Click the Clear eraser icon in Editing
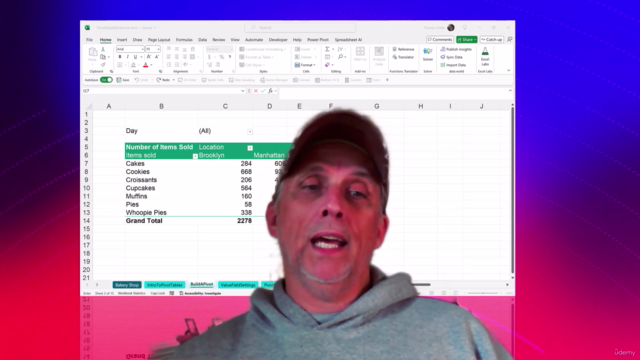 [327, 65]
